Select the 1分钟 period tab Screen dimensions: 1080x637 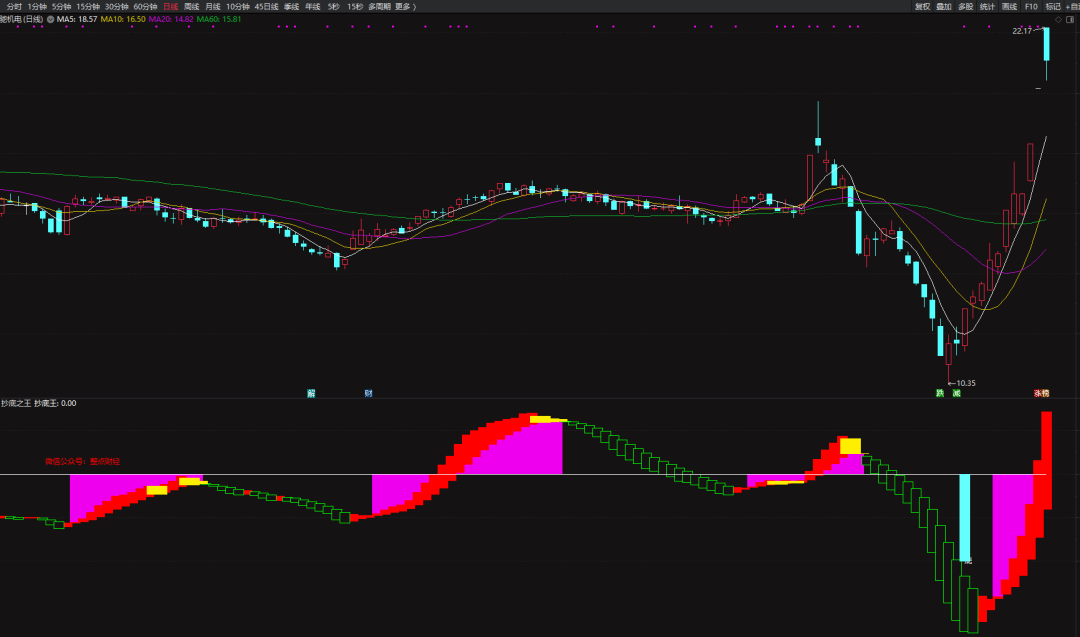pos(37,6)
